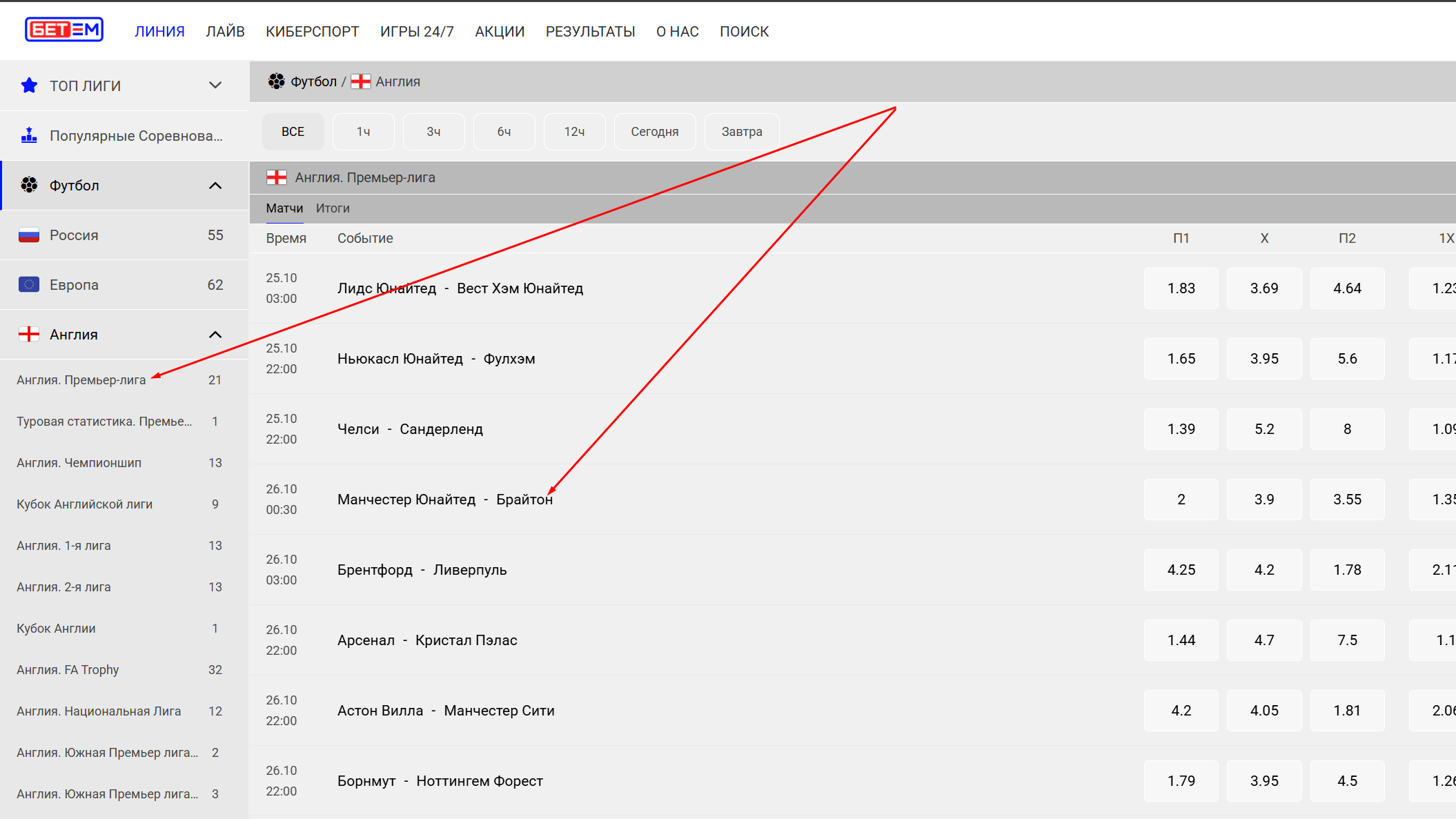Open the ЛАЙВ menu item
1456x819 pixels.
click(x=225, y=32)
